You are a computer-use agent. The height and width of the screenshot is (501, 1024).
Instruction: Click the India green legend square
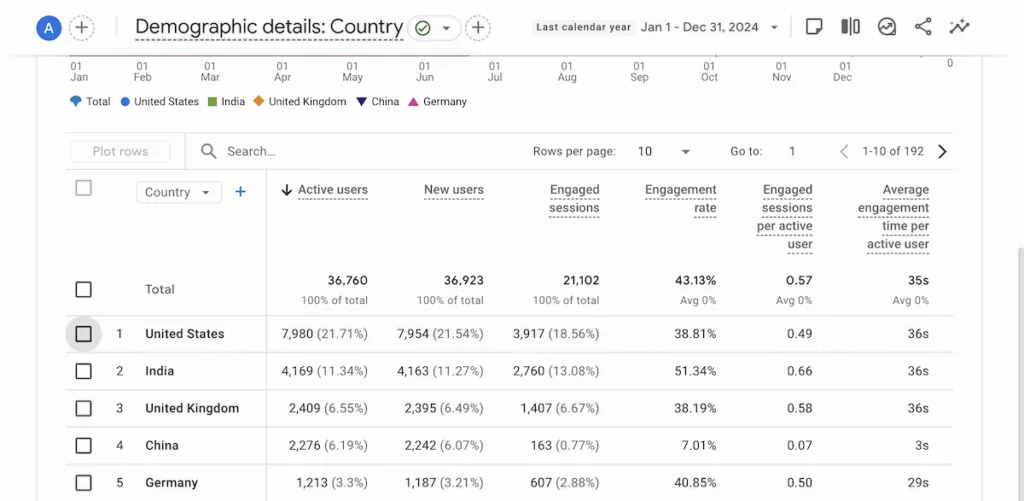[x=212, y=101]
